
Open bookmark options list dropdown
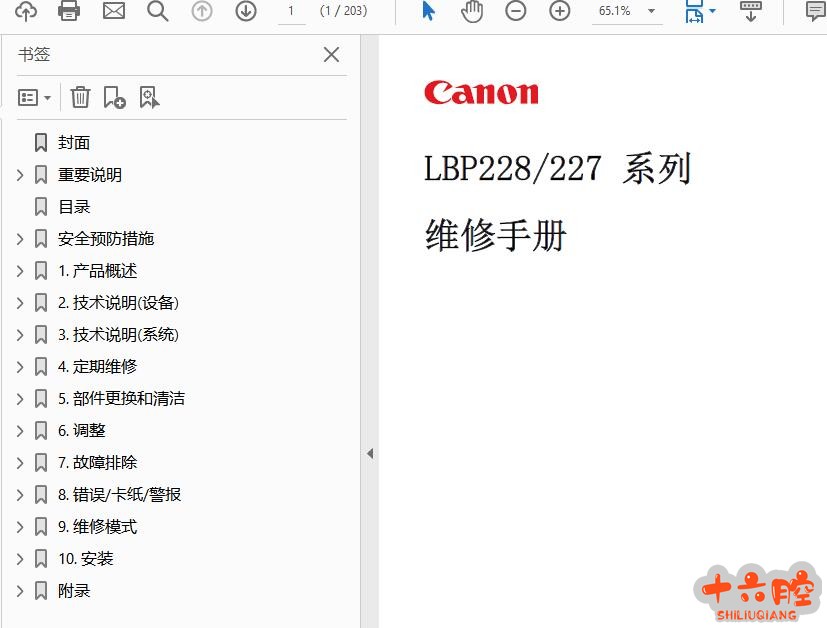point(34,97)
